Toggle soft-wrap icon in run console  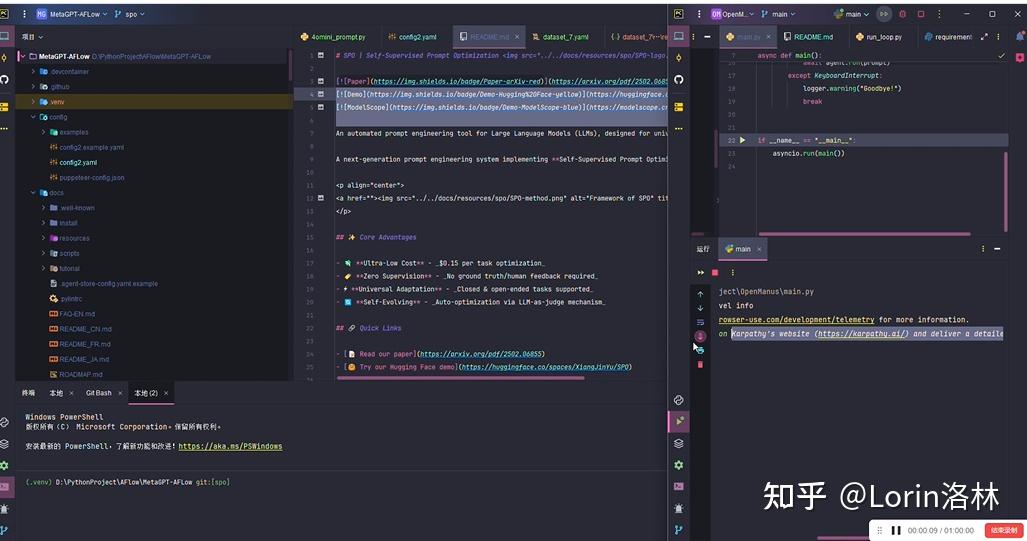point(700,322)
